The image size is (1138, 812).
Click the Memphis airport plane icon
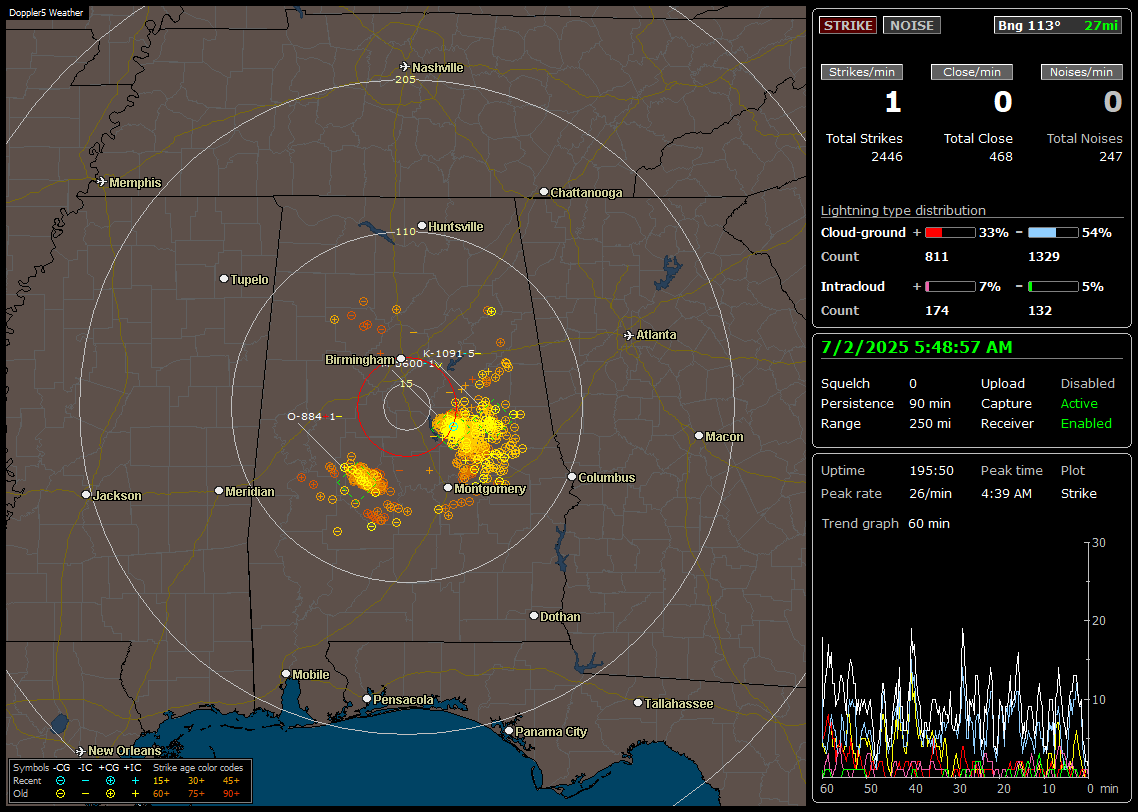102,182
